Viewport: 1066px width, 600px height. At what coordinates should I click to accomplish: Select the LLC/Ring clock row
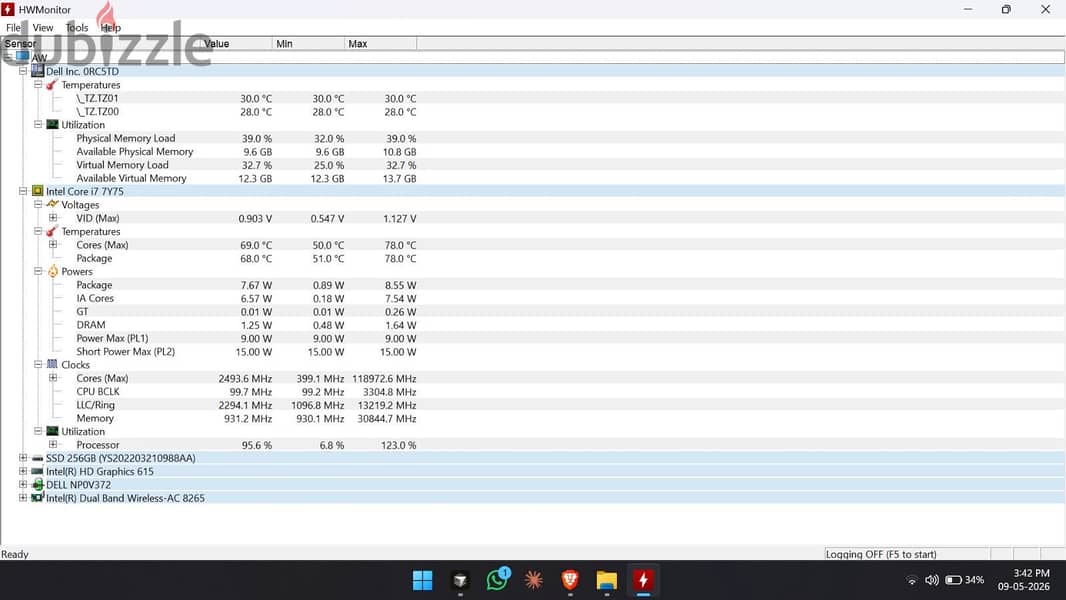532,405
